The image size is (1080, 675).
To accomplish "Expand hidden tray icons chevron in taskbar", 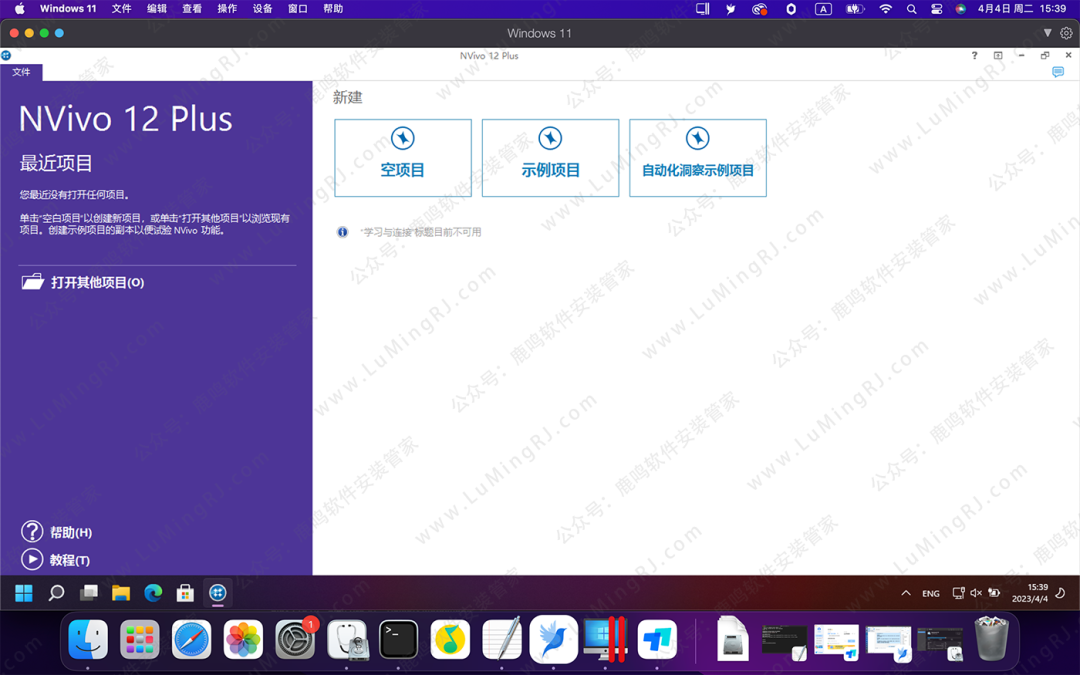I will pyautogui.click(x=906, y=593).
